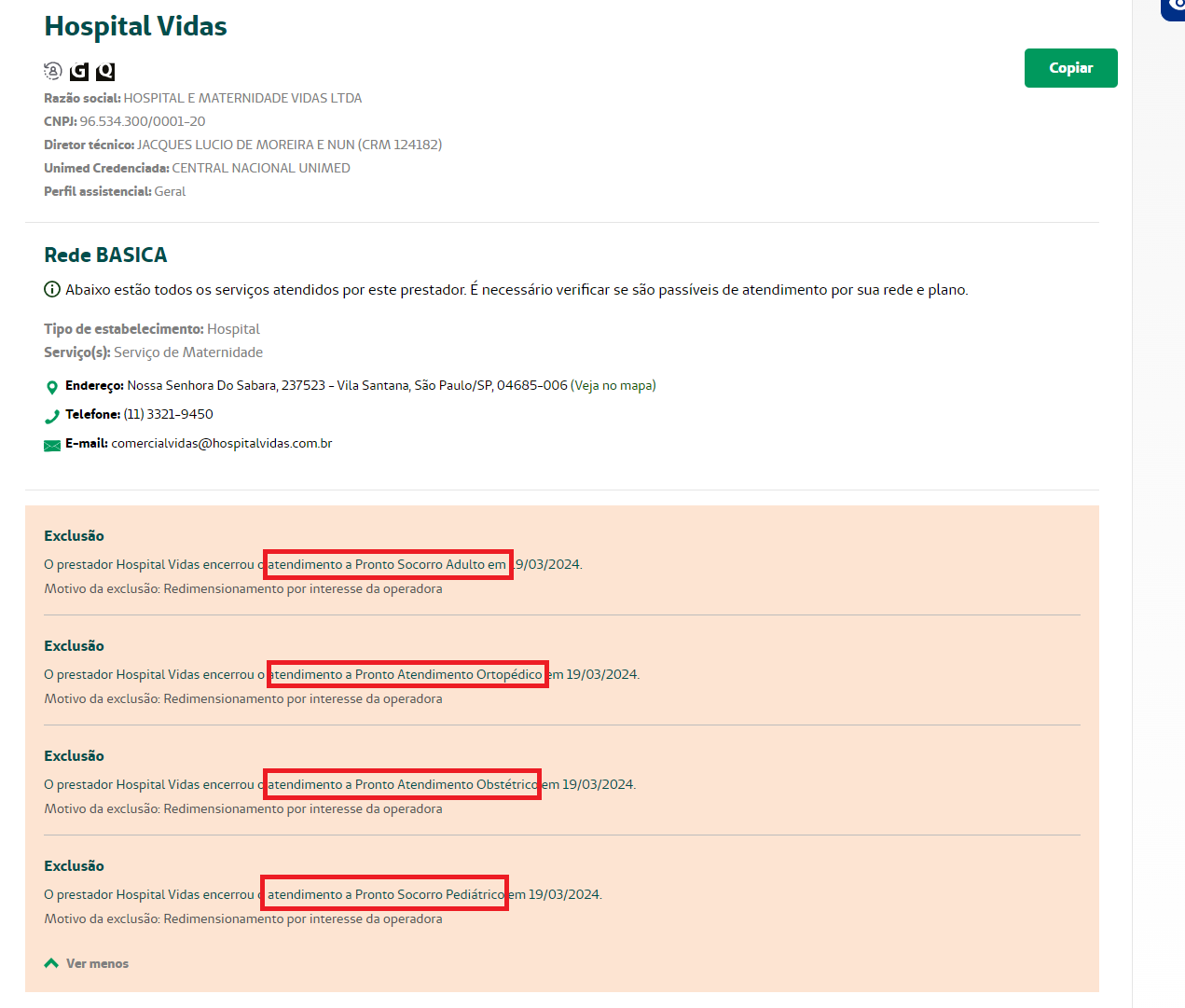
Task: Click the green map pin icon
Action: point(52,387)
